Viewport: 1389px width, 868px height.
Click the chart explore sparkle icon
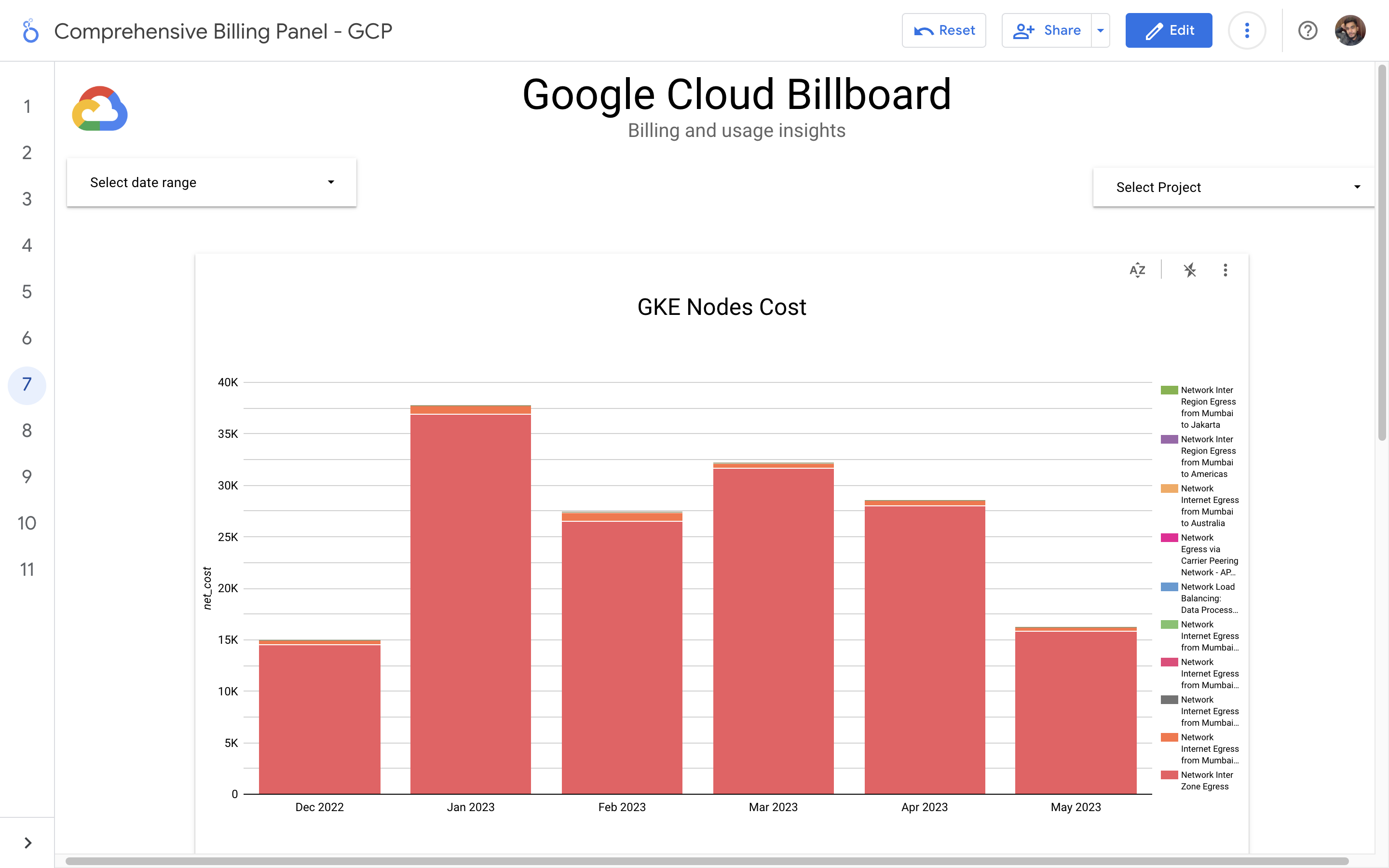(1190, 271)
